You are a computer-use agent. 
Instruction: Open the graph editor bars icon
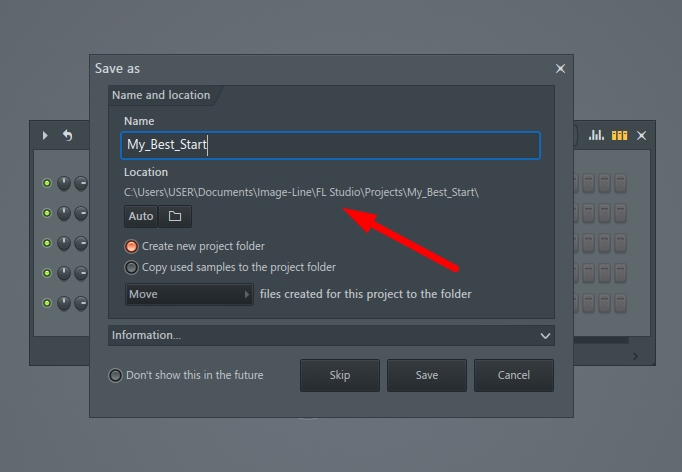pyautogui.click(x=596, y=135)
